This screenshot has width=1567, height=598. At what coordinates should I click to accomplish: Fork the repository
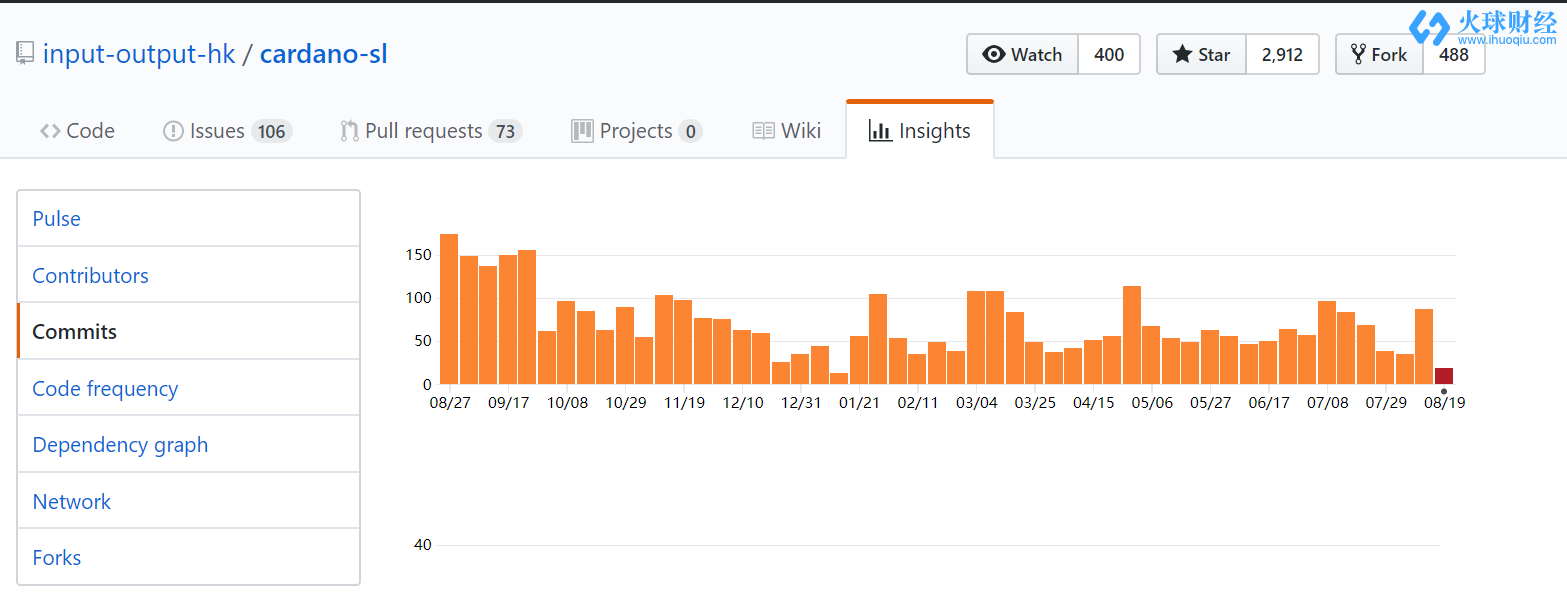click(1379, 54)
